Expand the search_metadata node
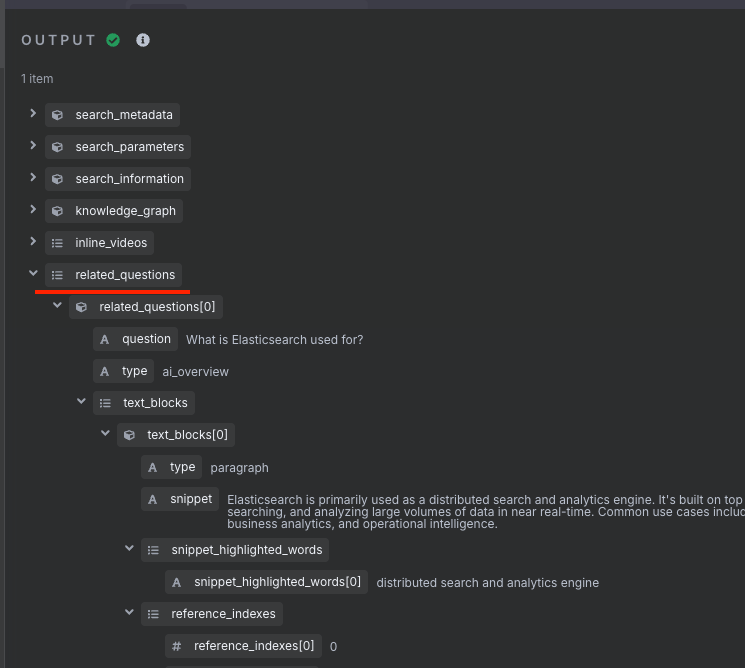The image size is (745, 668). tap(33, 114)
